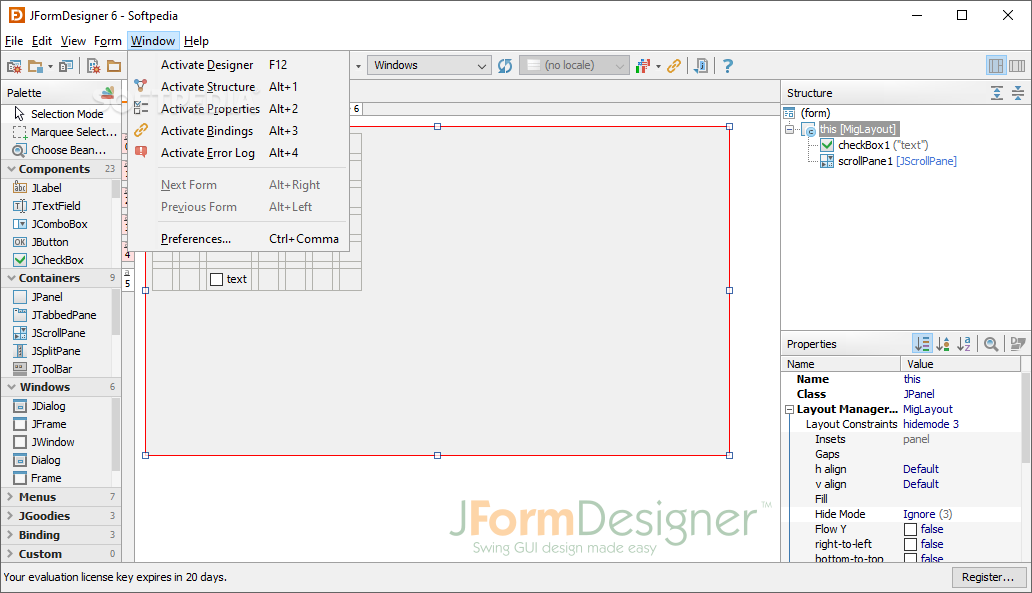Select the columns-only layout icon
The width and height of the screenshot is (1032, 593).
click(x=1017, y=66)
